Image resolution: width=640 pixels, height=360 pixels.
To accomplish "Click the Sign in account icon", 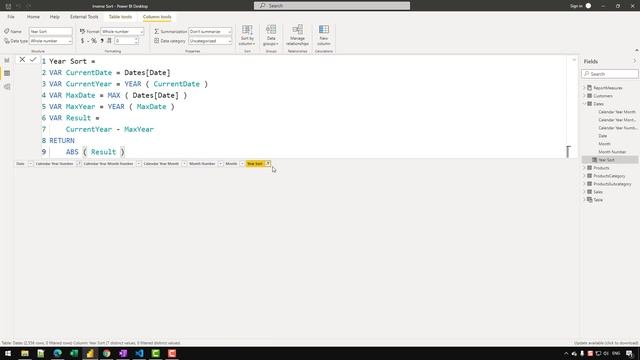I will (x=588, y=6).
